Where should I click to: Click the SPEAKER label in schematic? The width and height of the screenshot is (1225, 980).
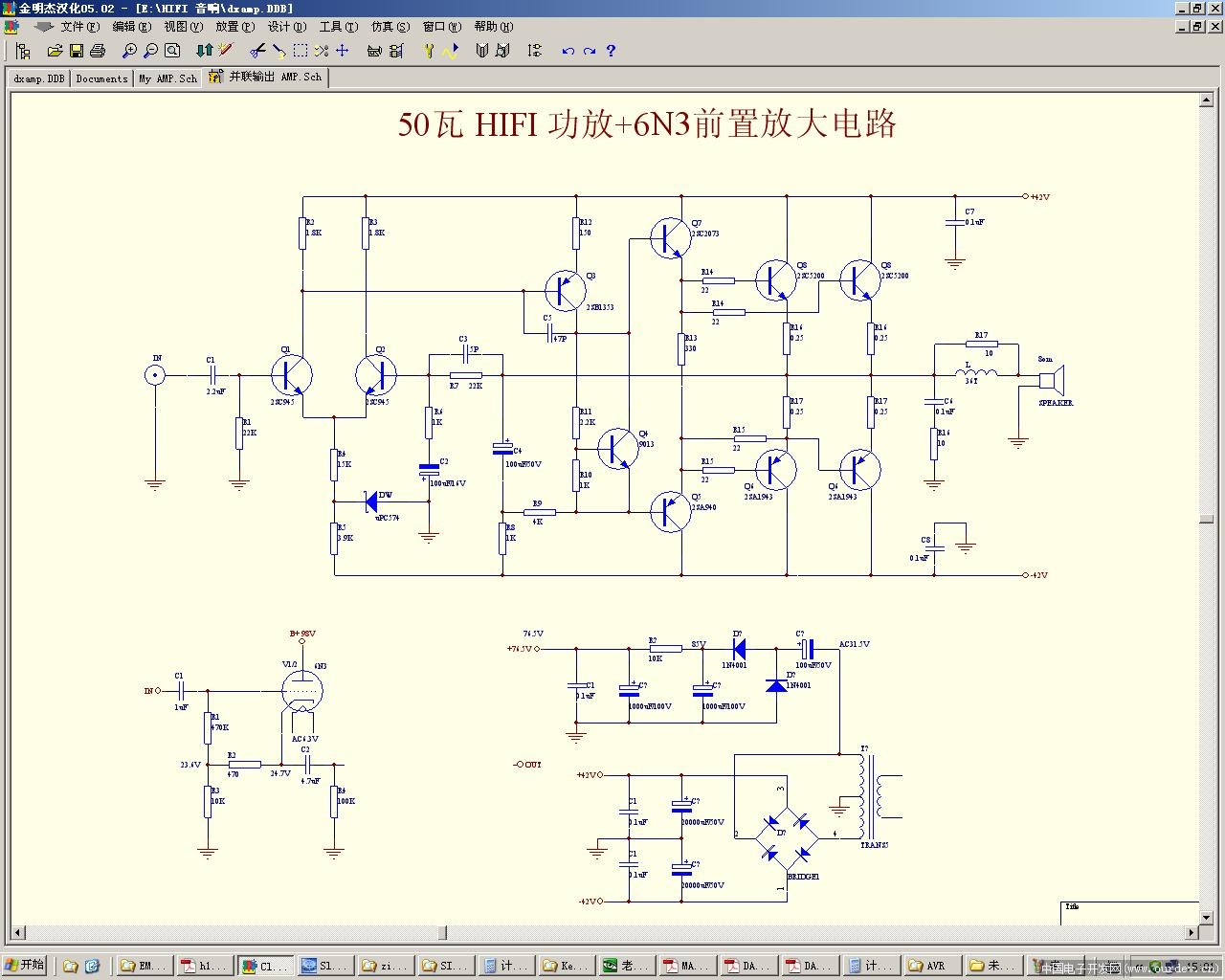(1056, 403)
